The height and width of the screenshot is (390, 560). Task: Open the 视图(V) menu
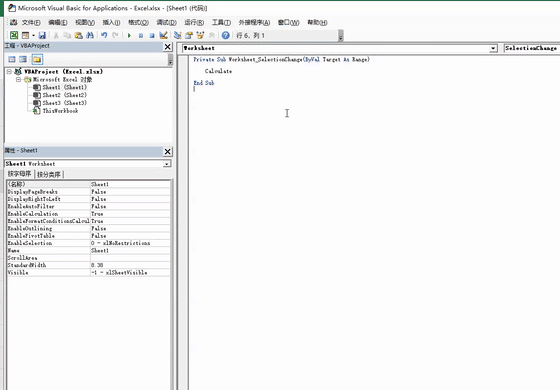click(x=85, y=22)
